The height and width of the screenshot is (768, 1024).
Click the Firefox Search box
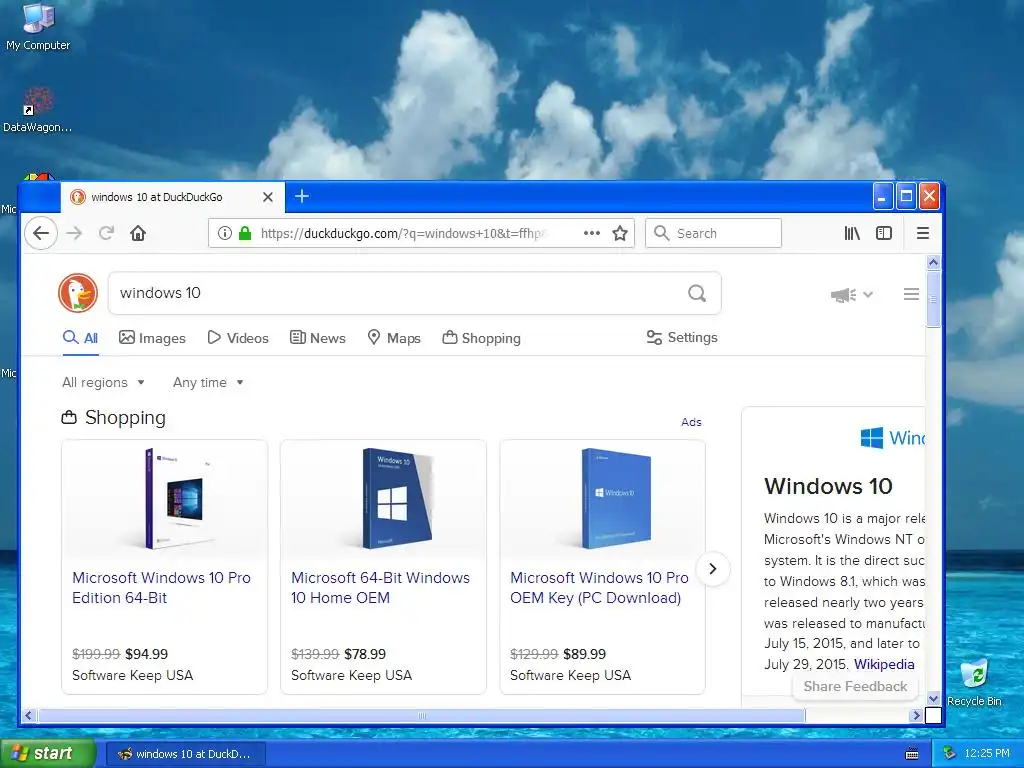[713, 233]
